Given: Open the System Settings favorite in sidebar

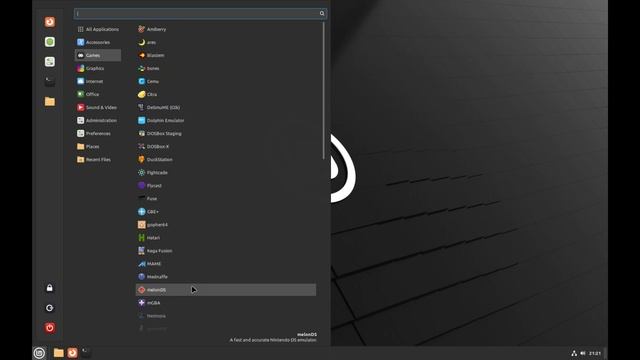Looking at the screenshot, I should (x=50, y=62).
